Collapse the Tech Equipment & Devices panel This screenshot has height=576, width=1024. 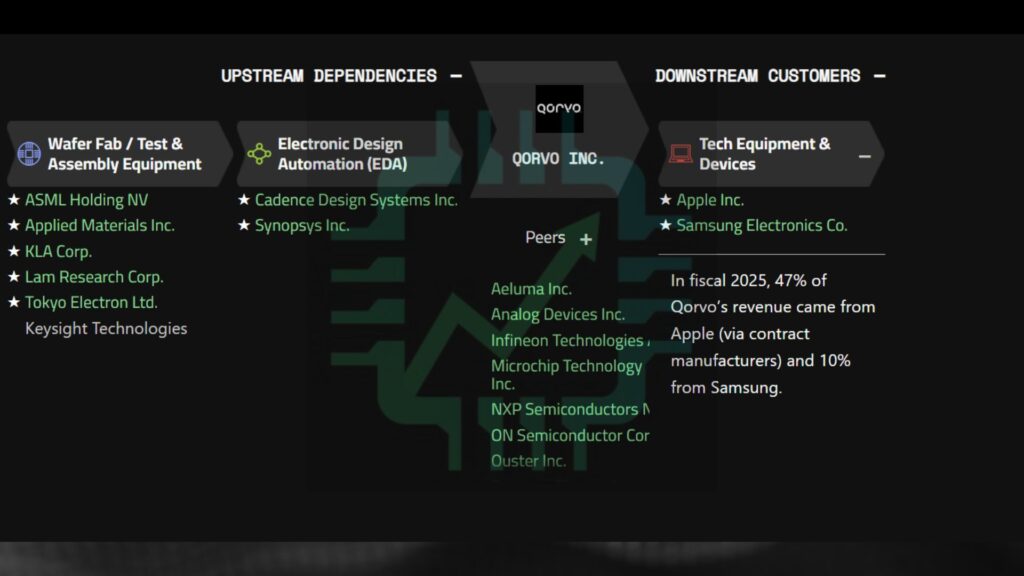pos(864,157)
